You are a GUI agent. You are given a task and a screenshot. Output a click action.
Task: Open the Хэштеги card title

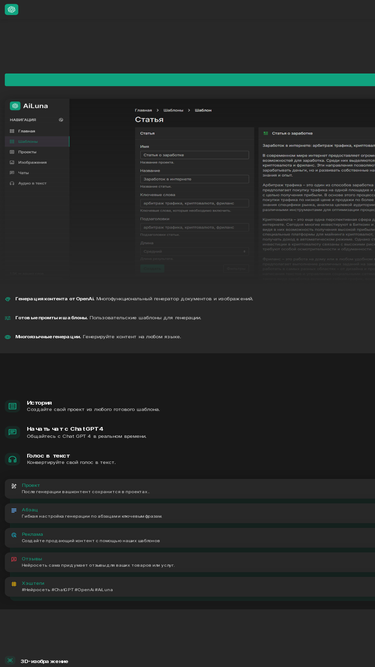[33, 583]
